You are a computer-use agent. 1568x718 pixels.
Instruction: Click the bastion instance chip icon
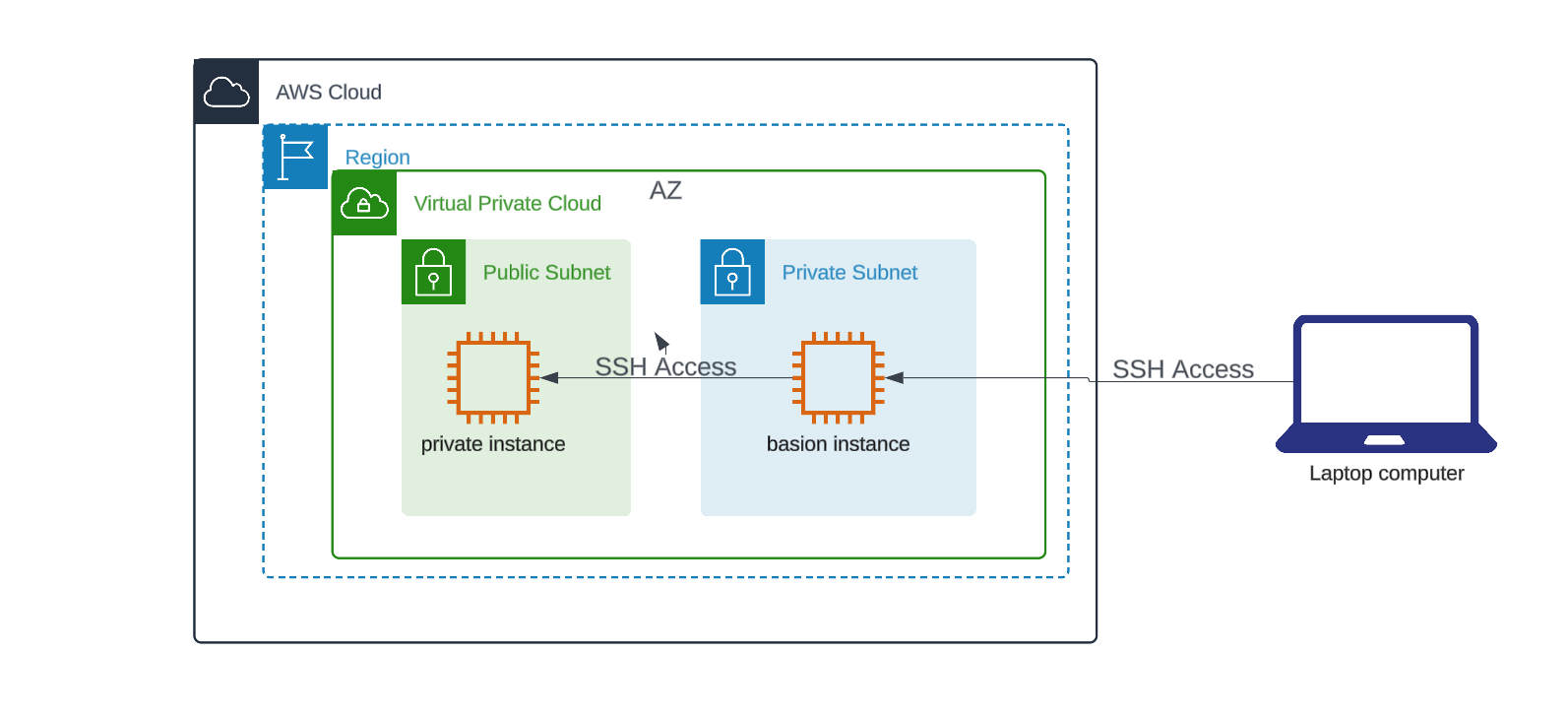tap(839, 378)
